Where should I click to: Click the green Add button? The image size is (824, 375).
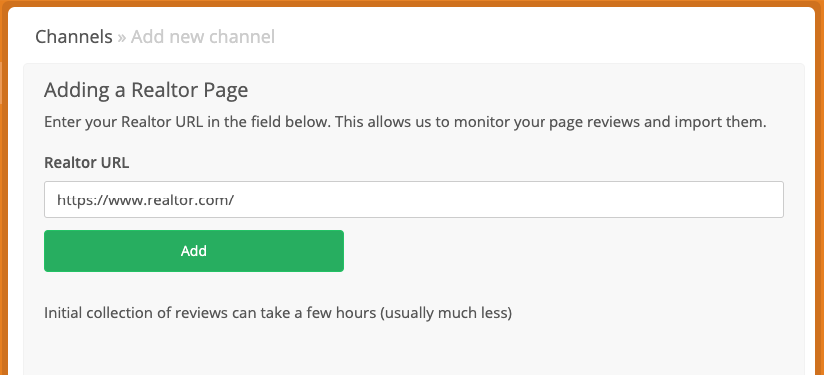(x=194, y=251)
